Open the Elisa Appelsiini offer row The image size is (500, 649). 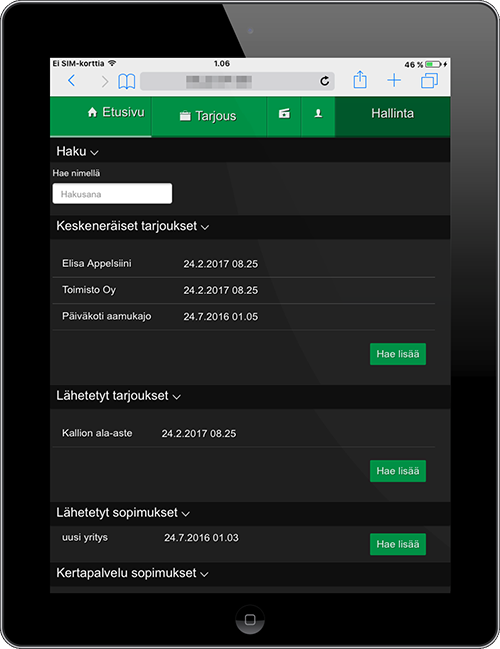(243, 264)
